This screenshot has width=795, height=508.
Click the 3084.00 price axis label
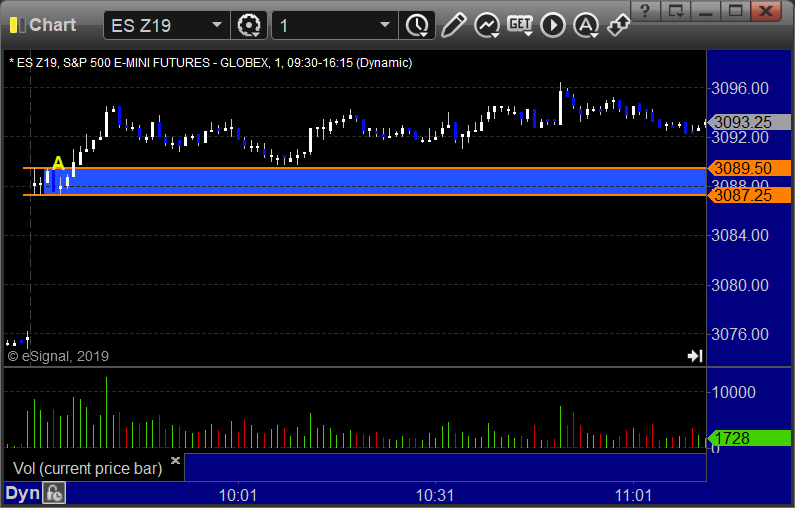[740, 235]
